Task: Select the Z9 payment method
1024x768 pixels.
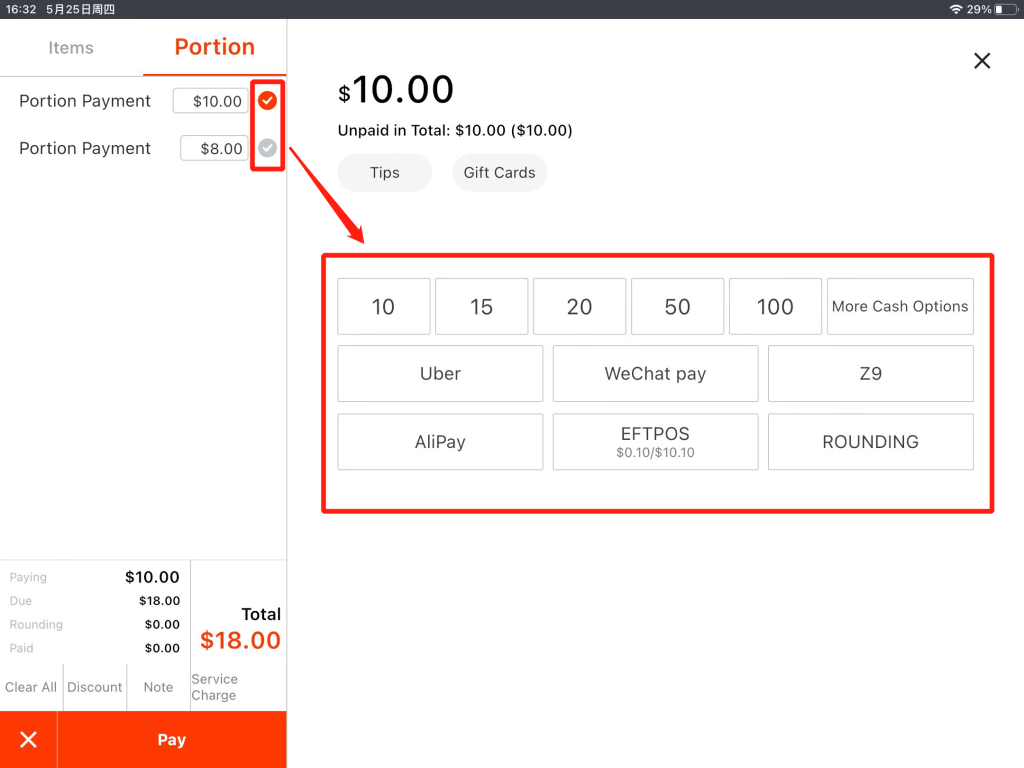Action: pos(871,374)
